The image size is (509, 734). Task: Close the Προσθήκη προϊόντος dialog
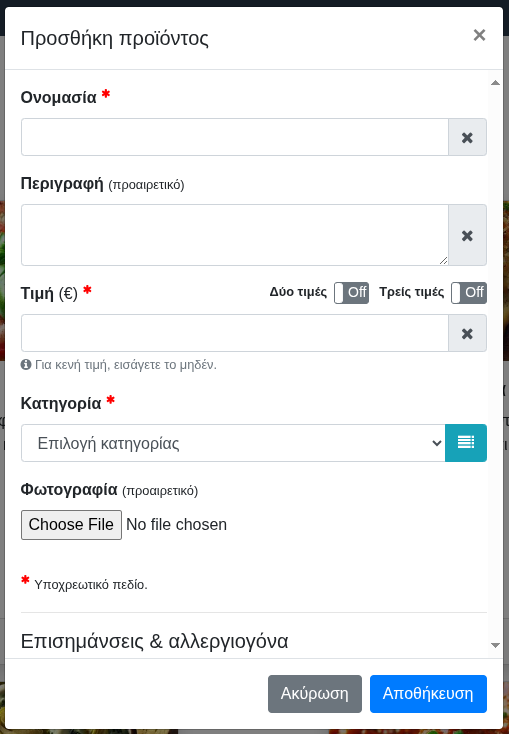coord(479,35)
